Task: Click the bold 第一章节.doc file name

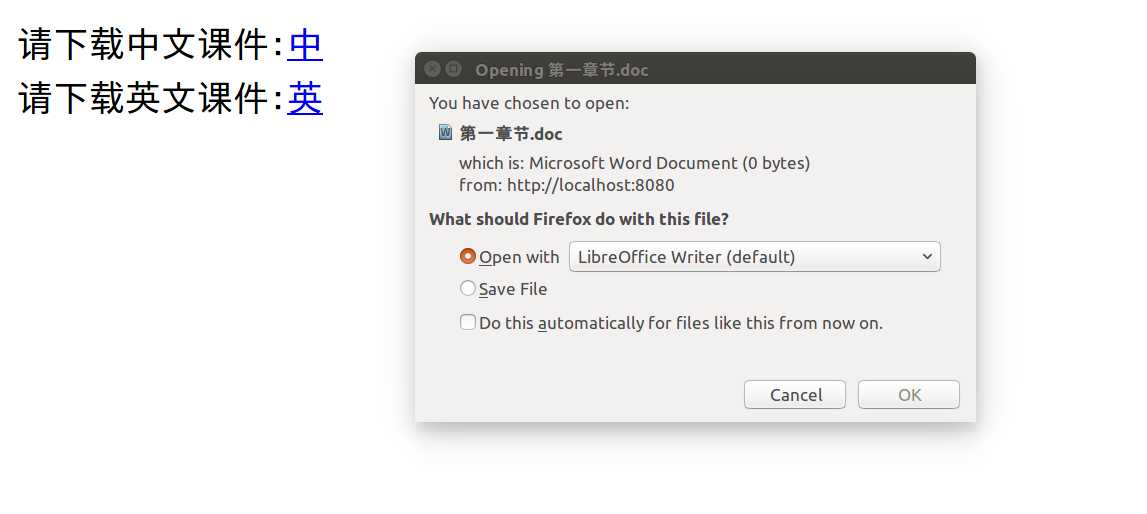Action: [511, 134]
